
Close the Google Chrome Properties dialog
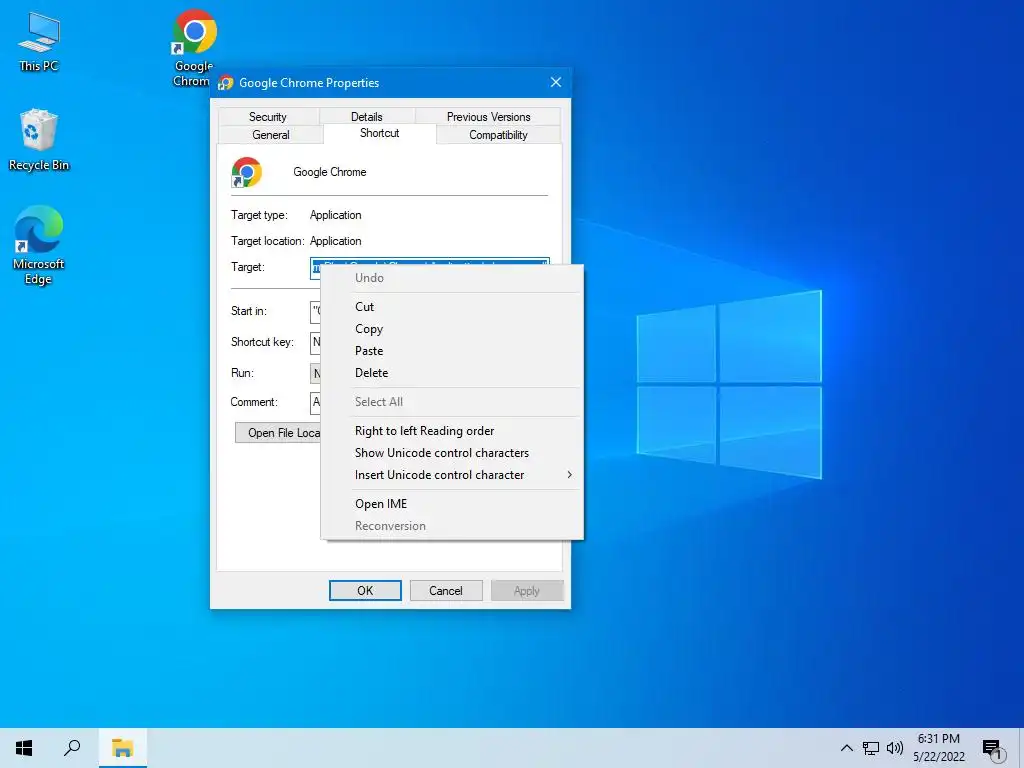[556, 82]
